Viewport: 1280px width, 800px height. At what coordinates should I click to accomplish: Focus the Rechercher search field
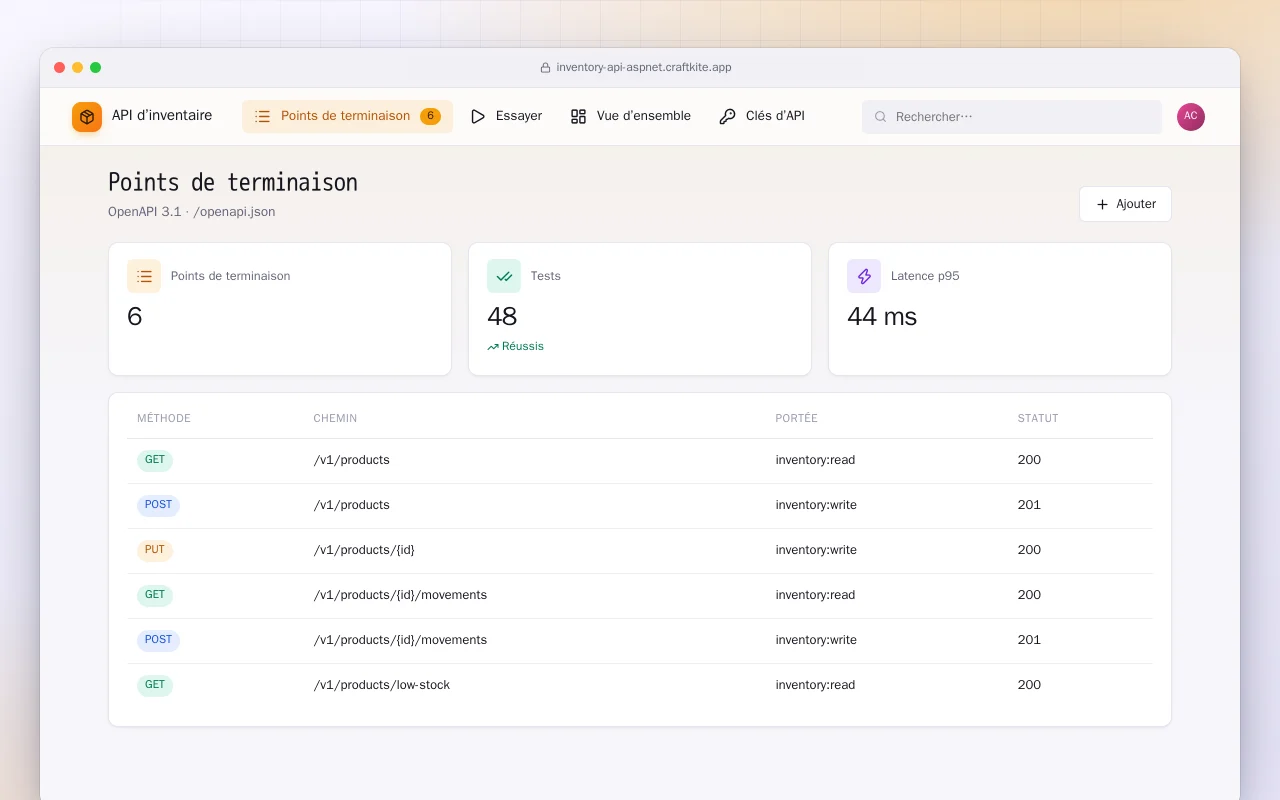coord(1012,117)
